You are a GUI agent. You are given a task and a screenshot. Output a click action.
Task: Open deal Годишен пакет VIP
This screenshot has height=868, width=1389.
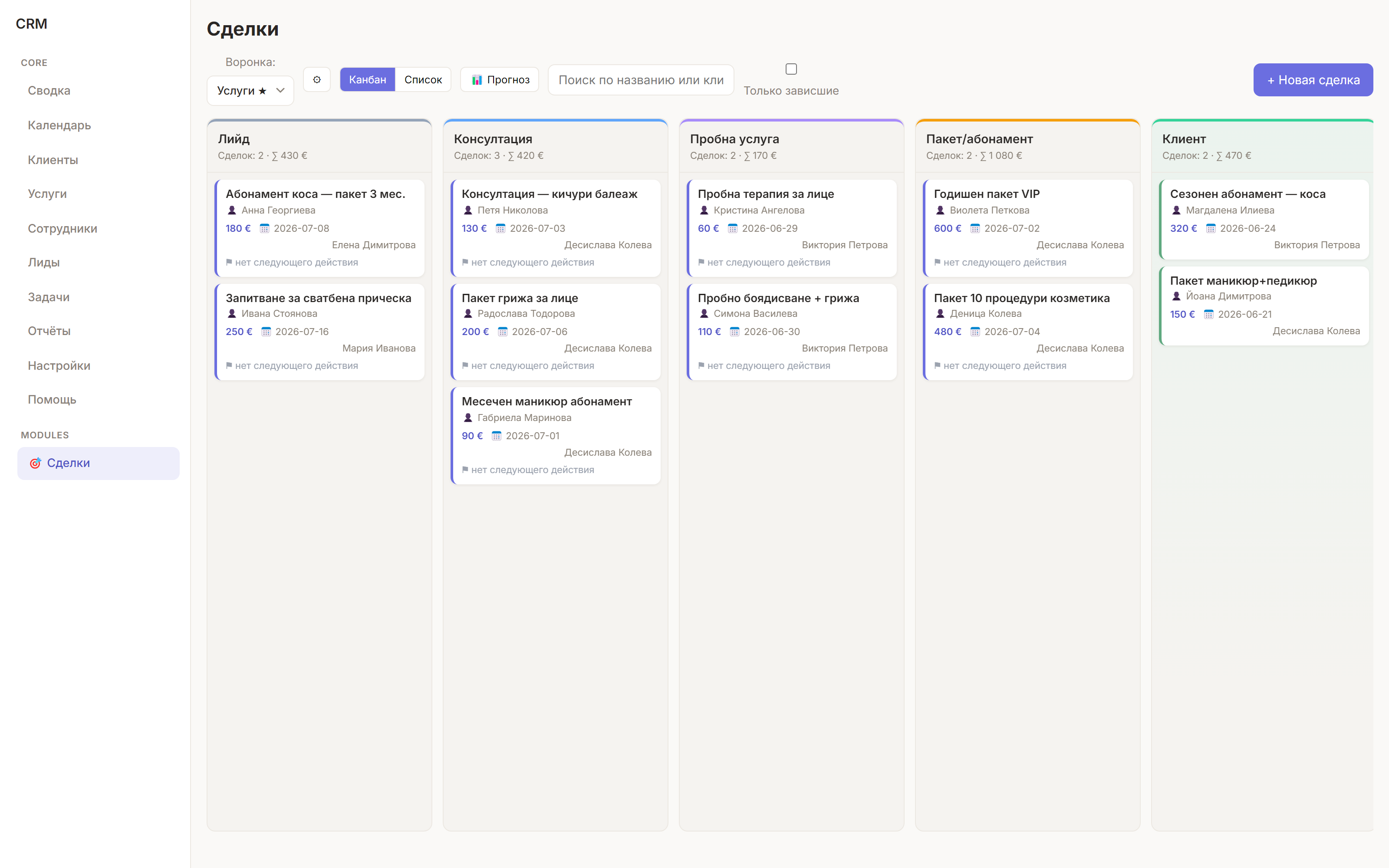coord(1027,228)
